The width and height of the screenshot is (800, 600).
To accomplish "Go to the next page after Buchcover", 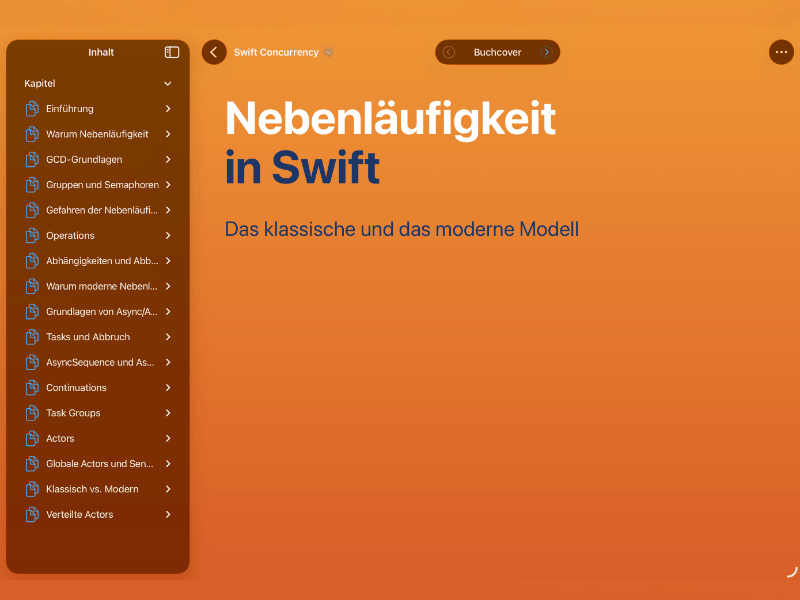I will click(546, 52).
